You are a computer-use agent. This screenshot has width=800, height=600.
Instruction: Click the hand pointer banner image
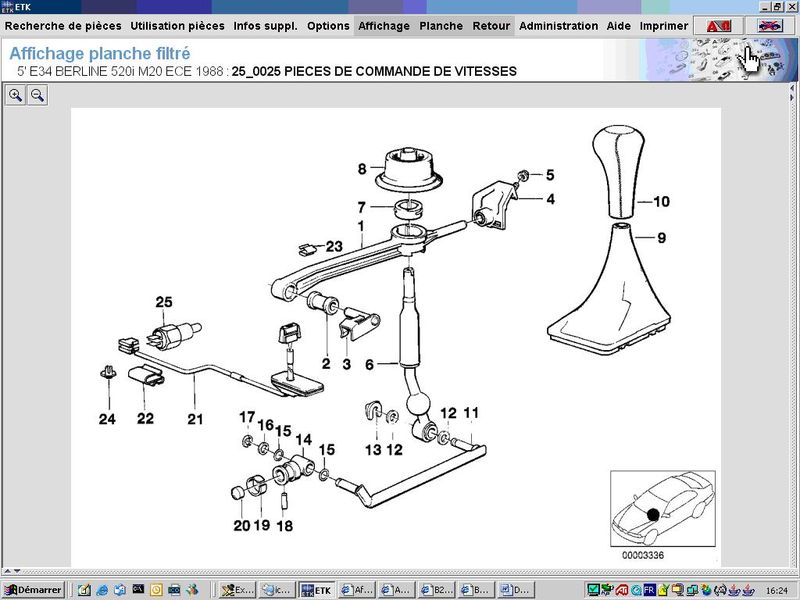click(718, 59)
